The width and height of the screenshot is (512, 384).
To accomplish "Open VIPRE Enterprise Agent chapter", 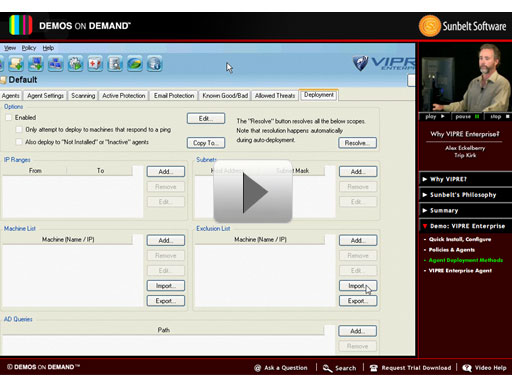I will [460, 271].
